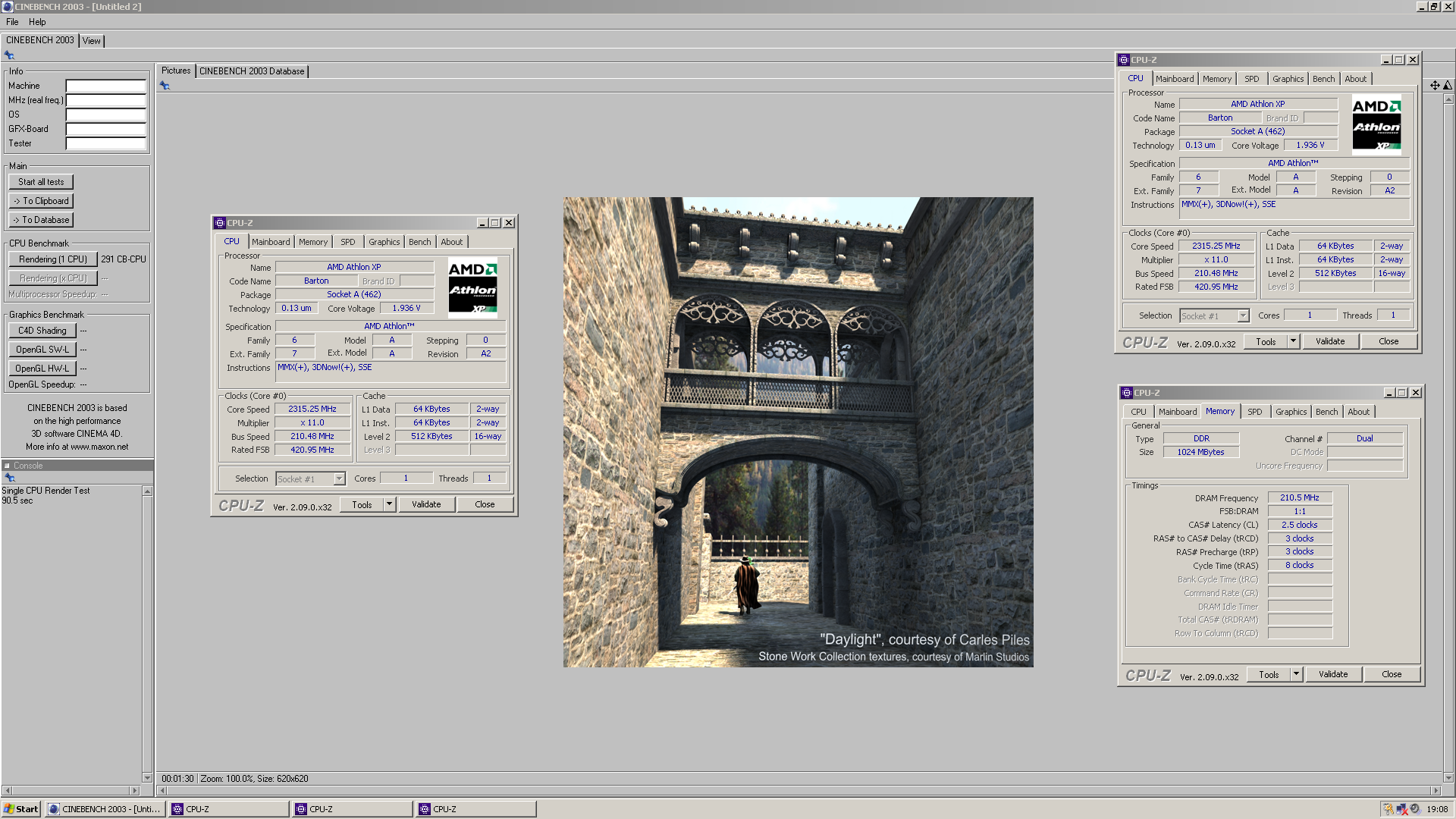Open Tools dropdown arrow in Memory CPU-Z window
The image size is (1456, 819).
click(1297, 674)
